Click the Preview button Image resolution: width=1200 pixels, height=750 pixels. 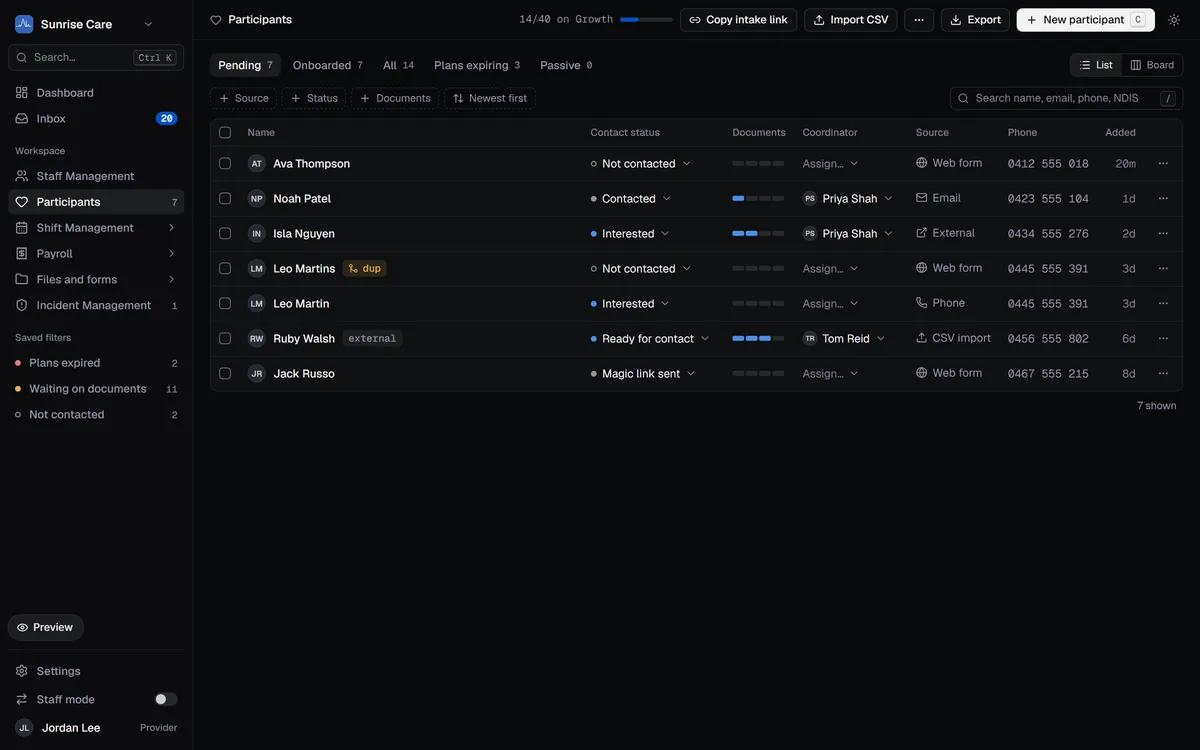click(45, 628)
